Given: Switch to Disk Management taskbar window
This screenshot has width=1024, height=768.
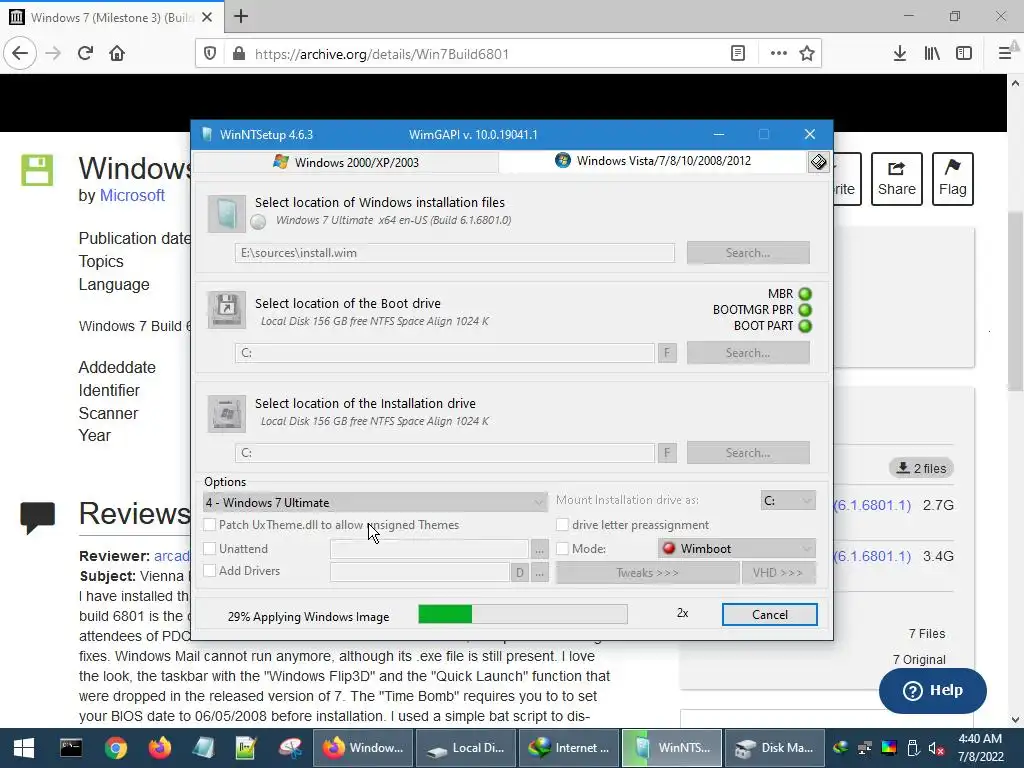Looking at the screenshot, I should tap(774, 748).
